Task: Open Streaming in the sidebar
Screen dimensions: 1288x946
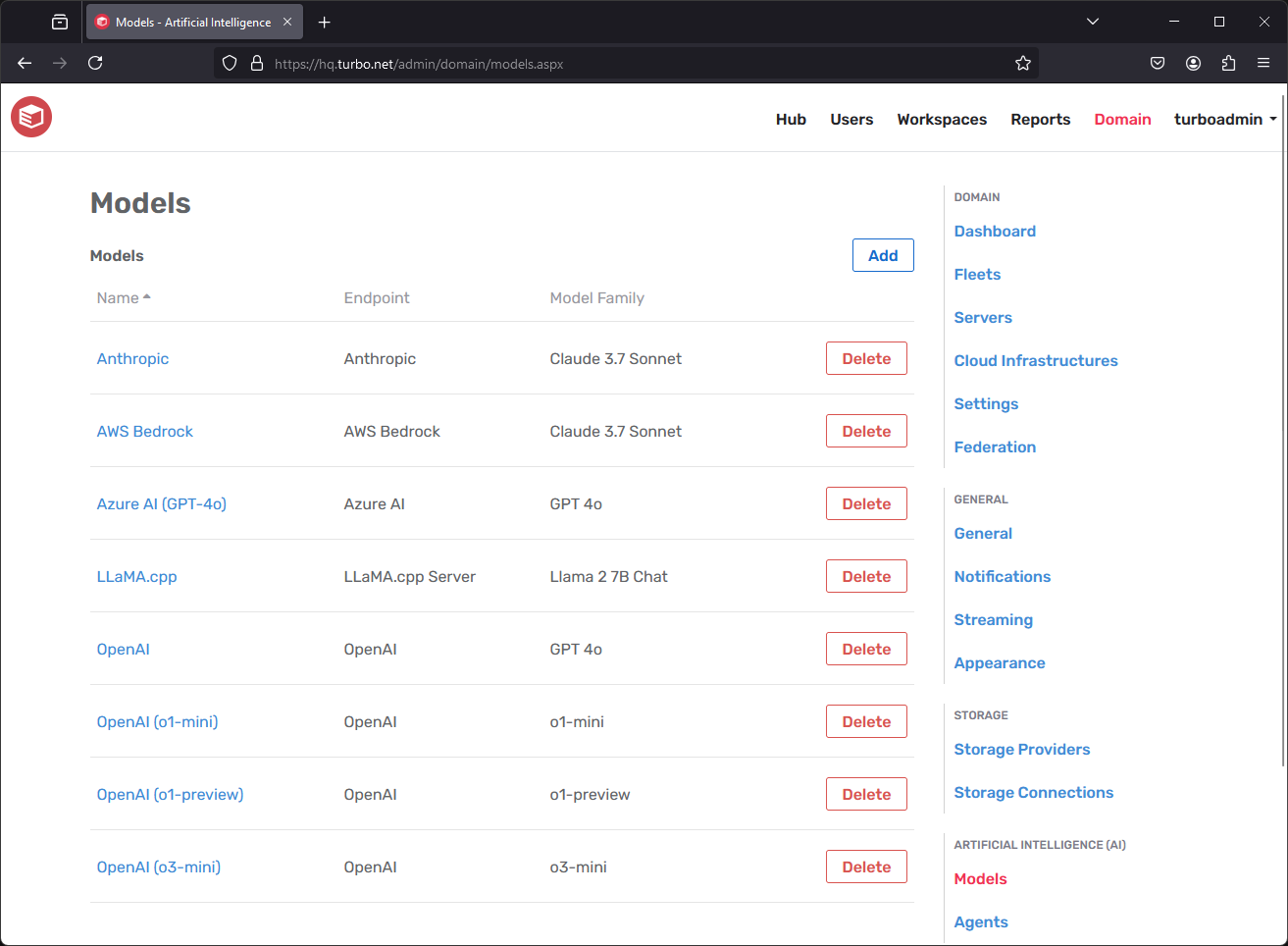Action: click(993, 620)
